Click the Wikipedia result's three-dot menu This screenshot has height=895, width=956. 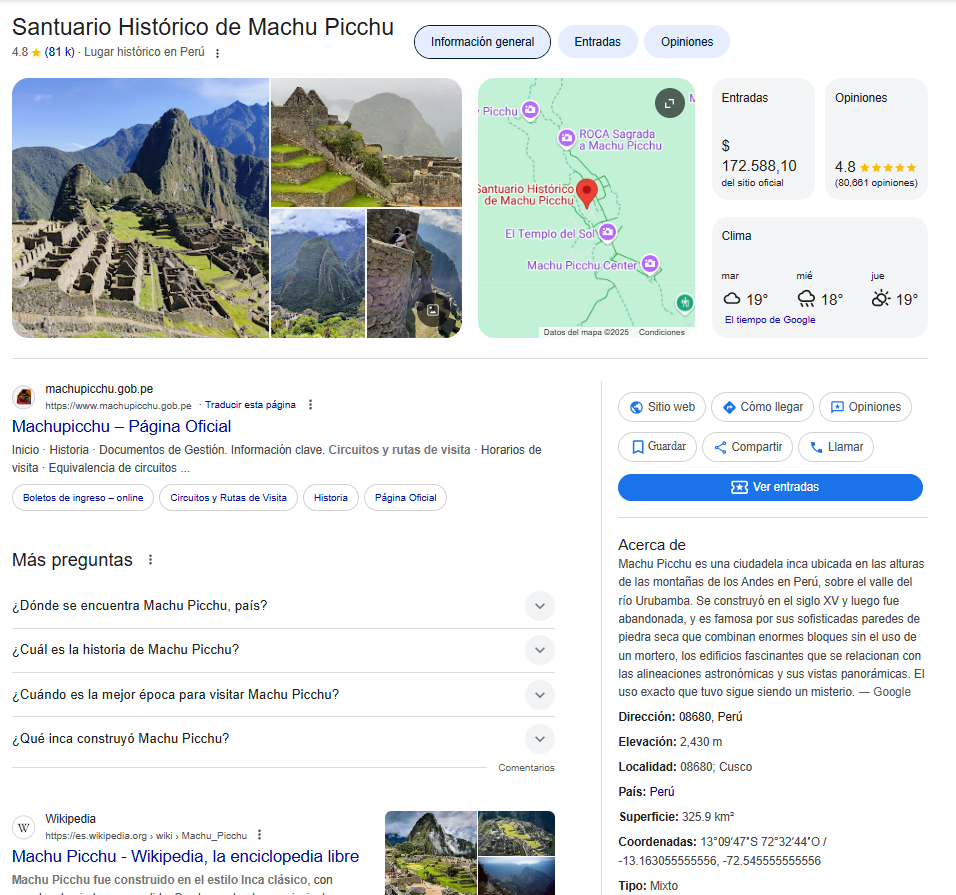point(260,835)
